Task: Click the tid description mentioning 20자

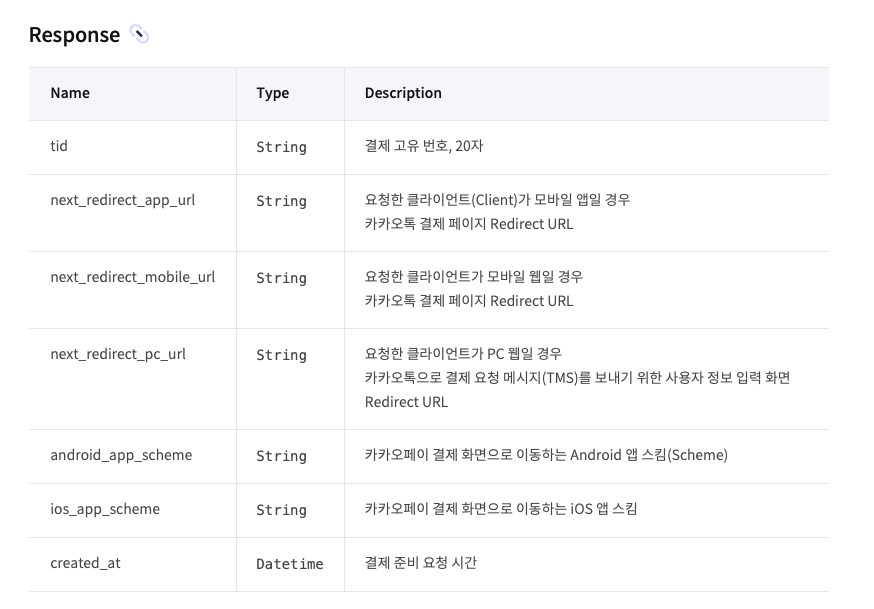Action: 424,146
